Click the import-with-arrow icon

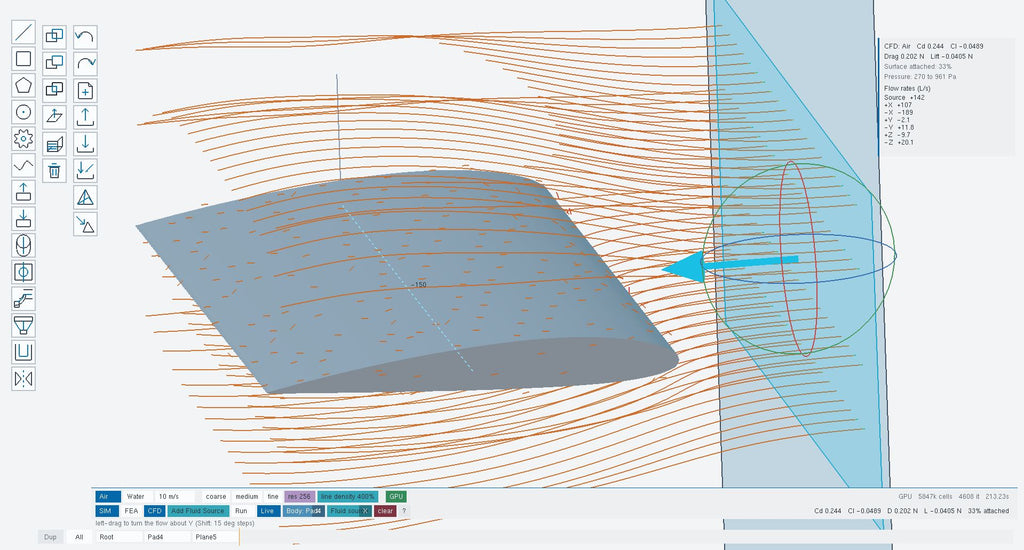click(x=86, y=170)
